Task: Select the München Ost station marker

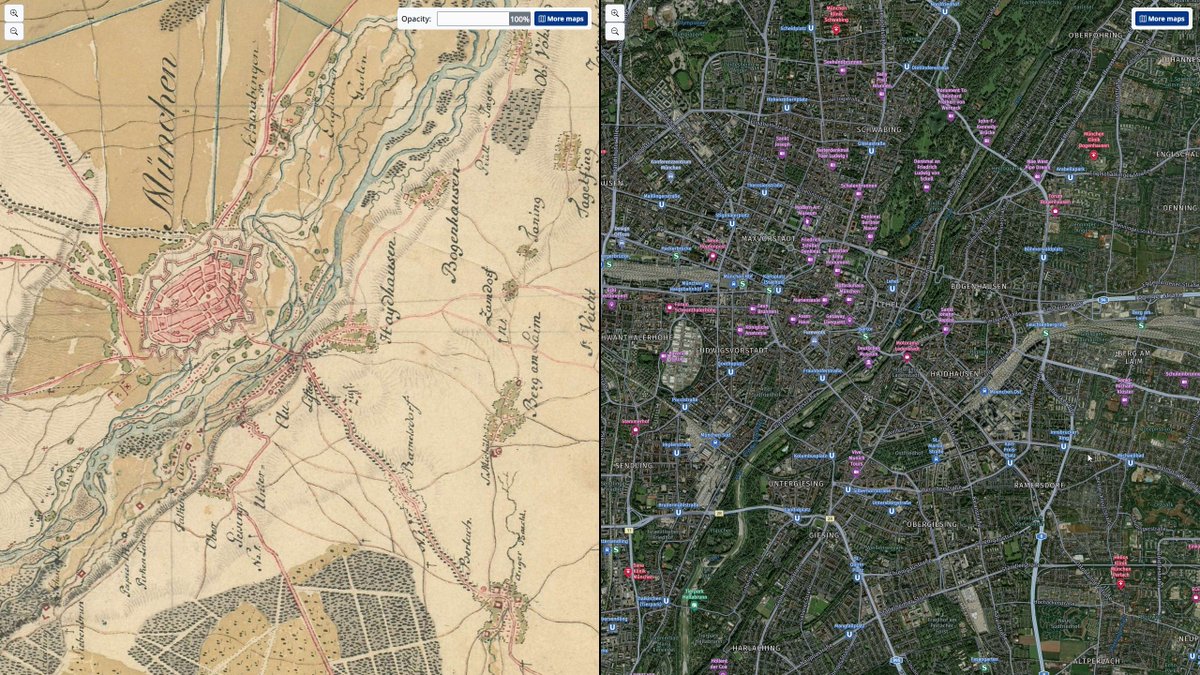Action: [x=984, y=391]
